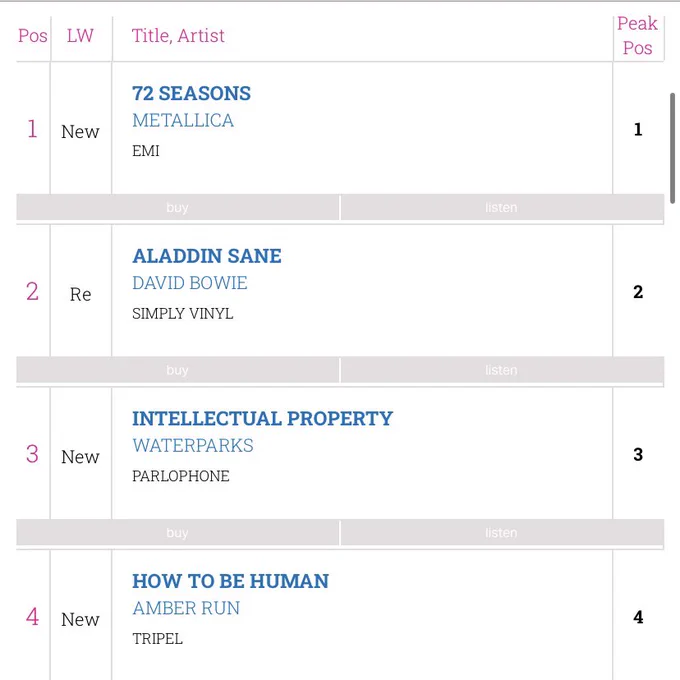Click listen button under Aladdin Sane
This screenshot has width=680, height=680.
click(x=502, y=370)
